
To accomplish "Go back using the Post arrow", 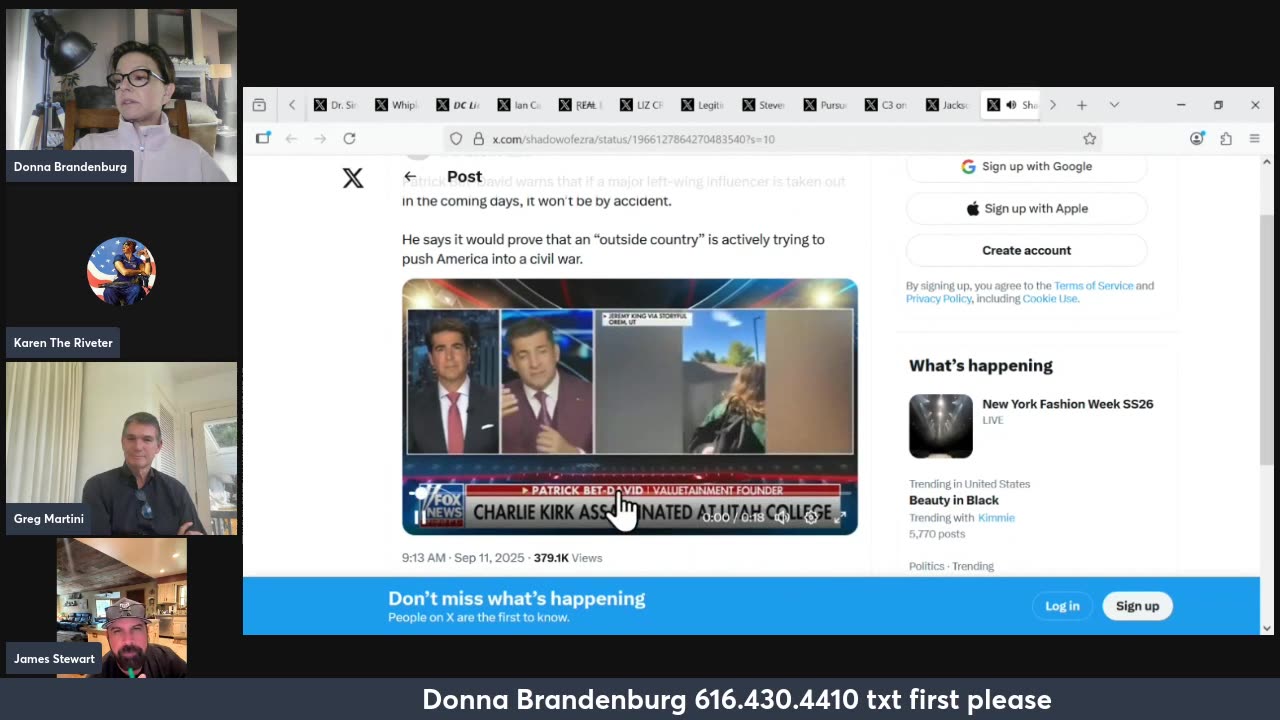I will 410,176.
